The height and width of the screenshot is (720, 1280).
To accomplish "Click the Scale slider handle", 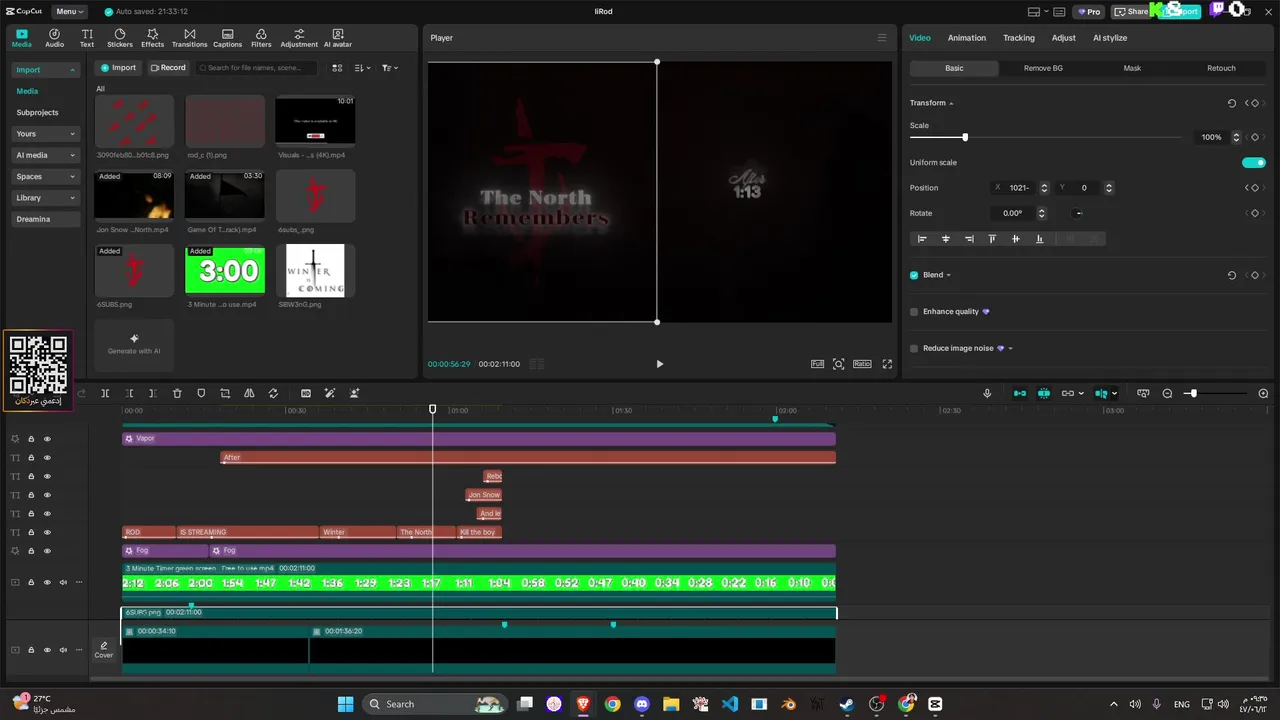I will 965,137.
